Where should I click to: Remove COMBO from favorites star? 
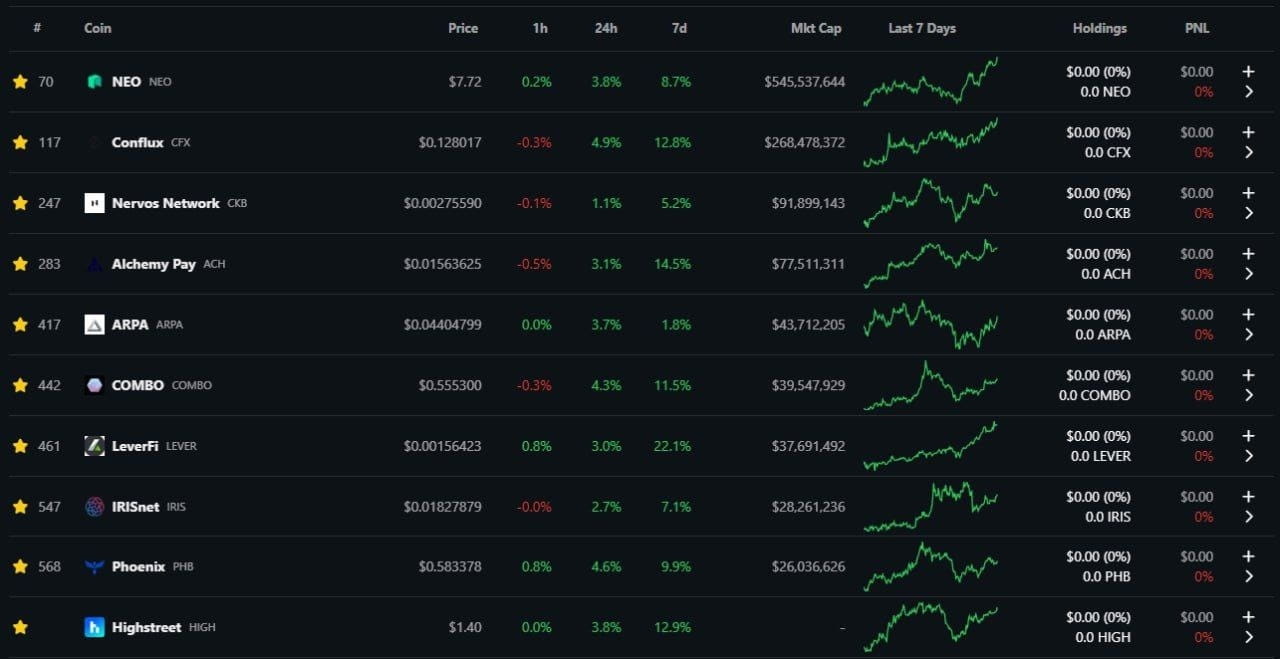[x=20, y=385]
